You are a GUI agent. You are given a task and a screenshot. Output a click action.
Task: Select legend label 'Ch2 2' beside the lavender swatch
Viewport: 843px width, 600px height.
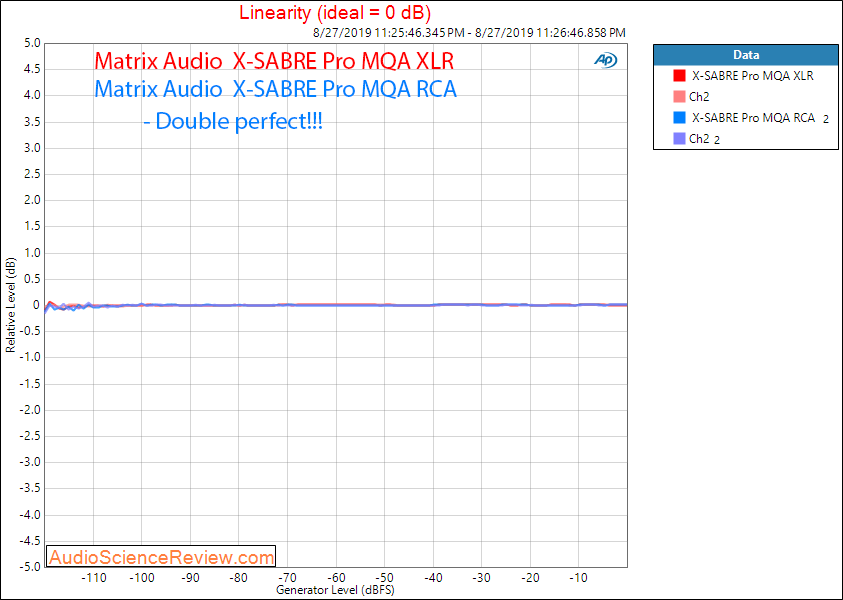point(704,139)
